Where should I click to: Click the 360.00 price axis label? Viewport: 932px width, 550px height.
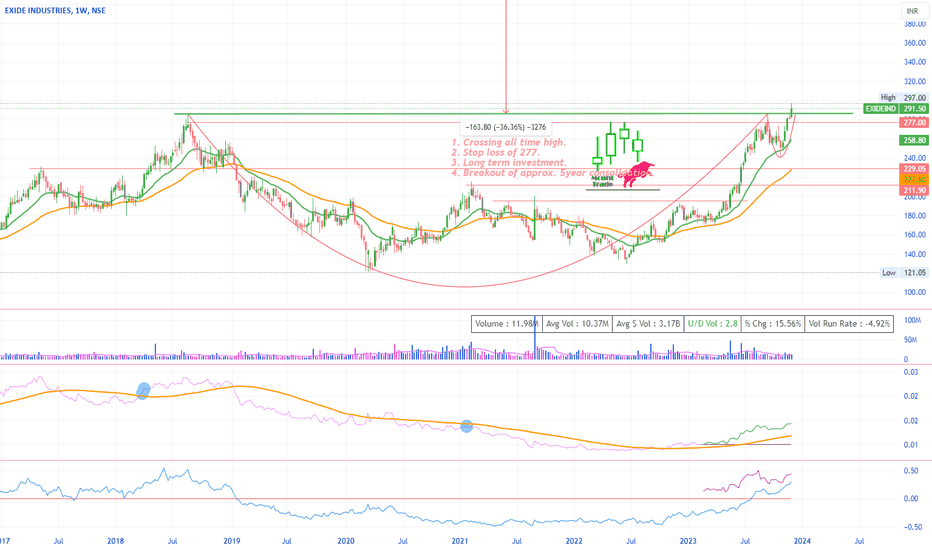click(x=915, y=43)
